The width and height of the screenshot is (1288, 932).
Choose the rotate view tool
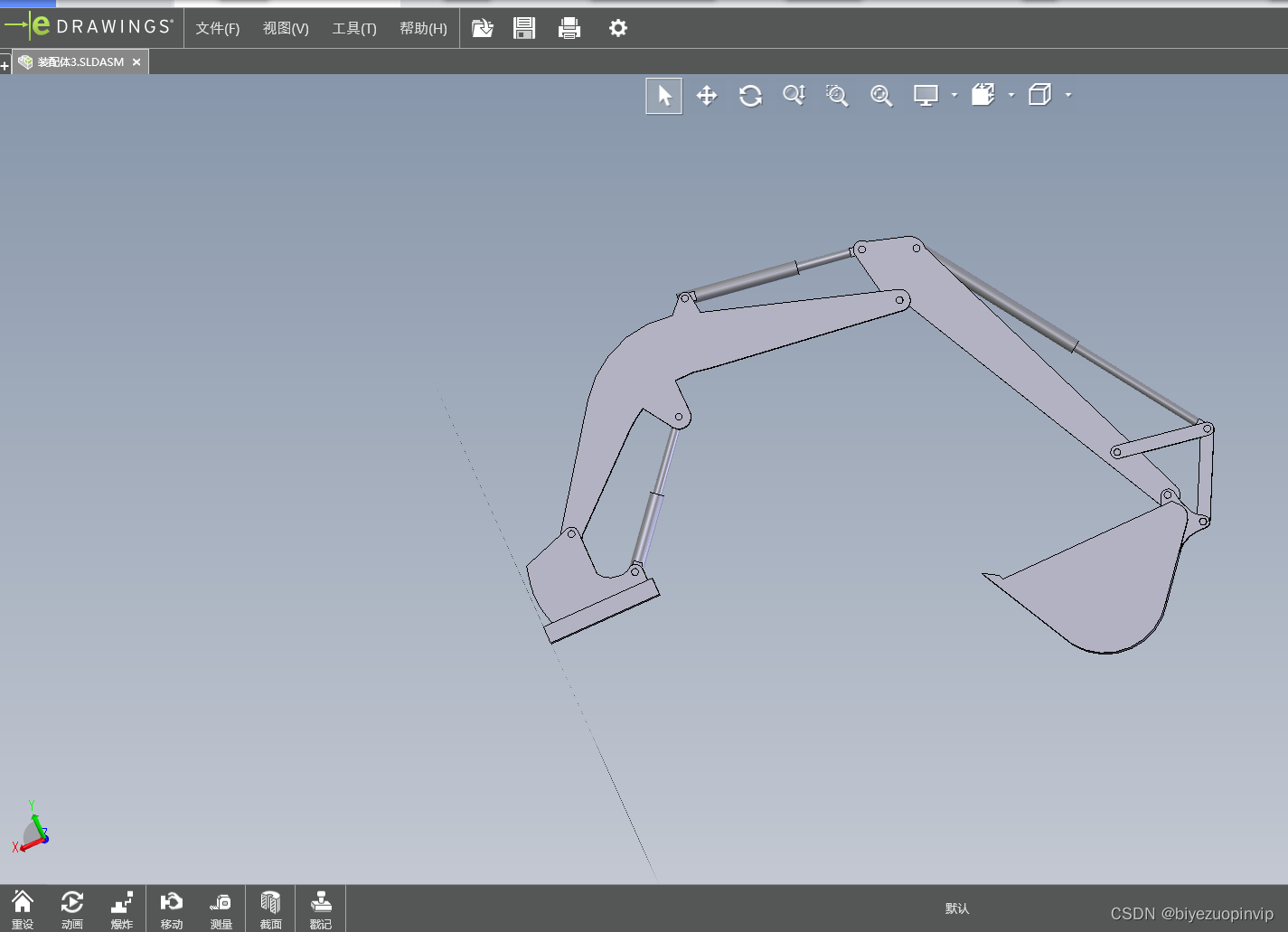click(x=750, y=96)
